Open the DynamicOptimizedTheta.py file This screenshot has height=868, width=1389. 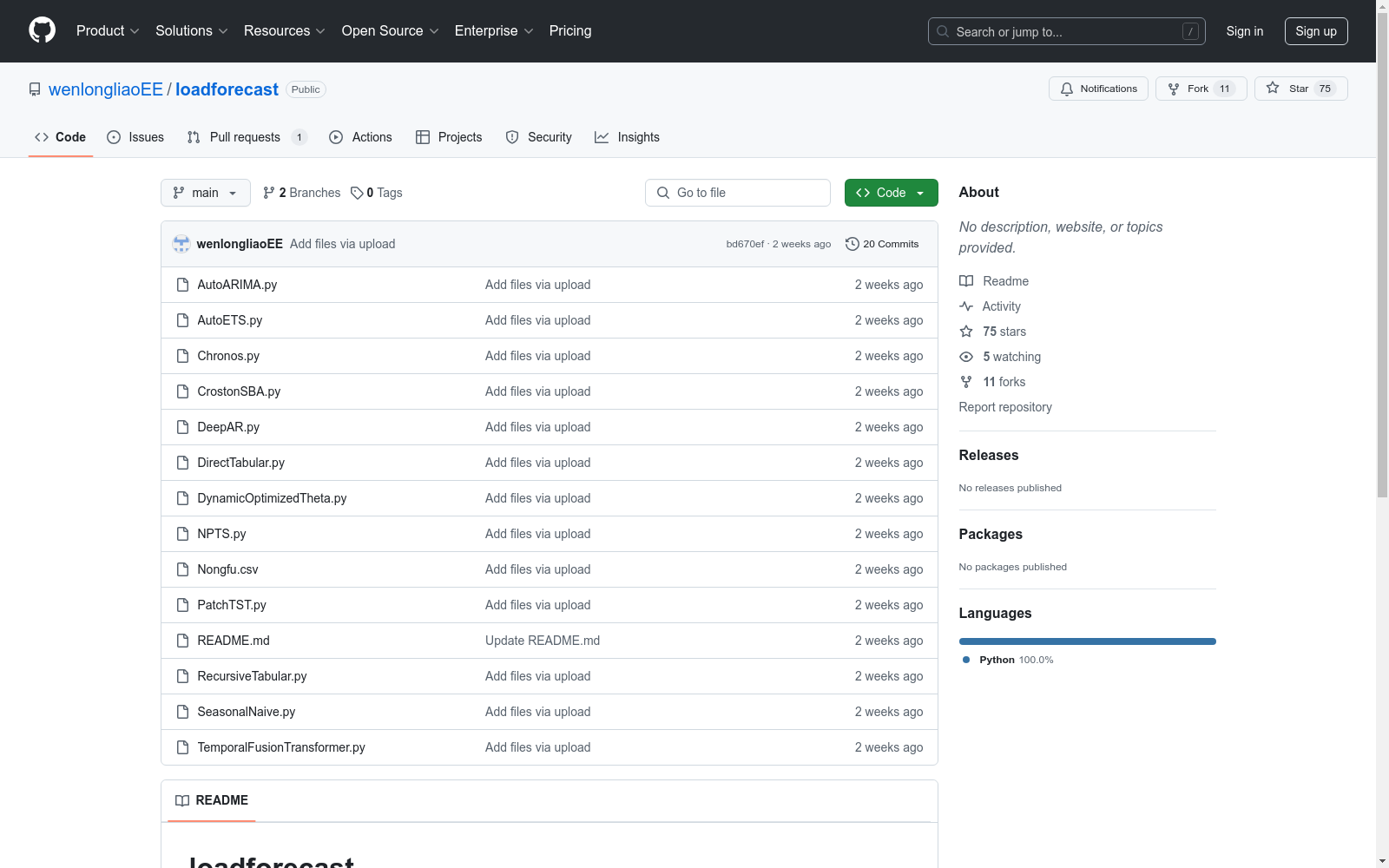(272, 498)
